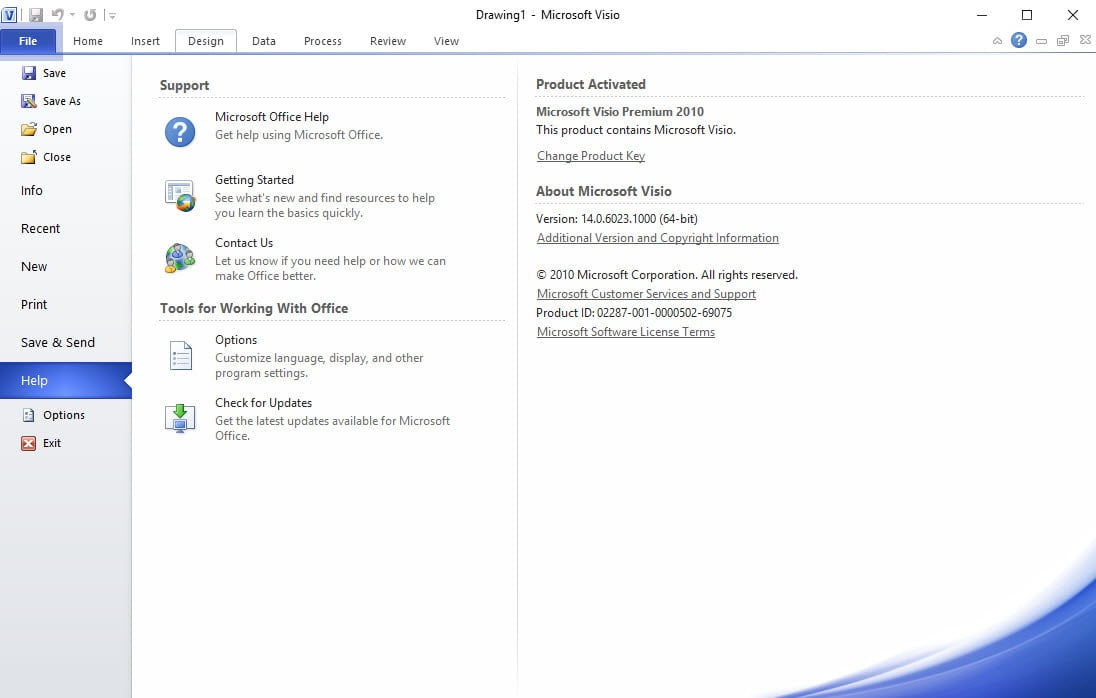
Task: Click the Open folder icon
Action: [x=29, y=129]
